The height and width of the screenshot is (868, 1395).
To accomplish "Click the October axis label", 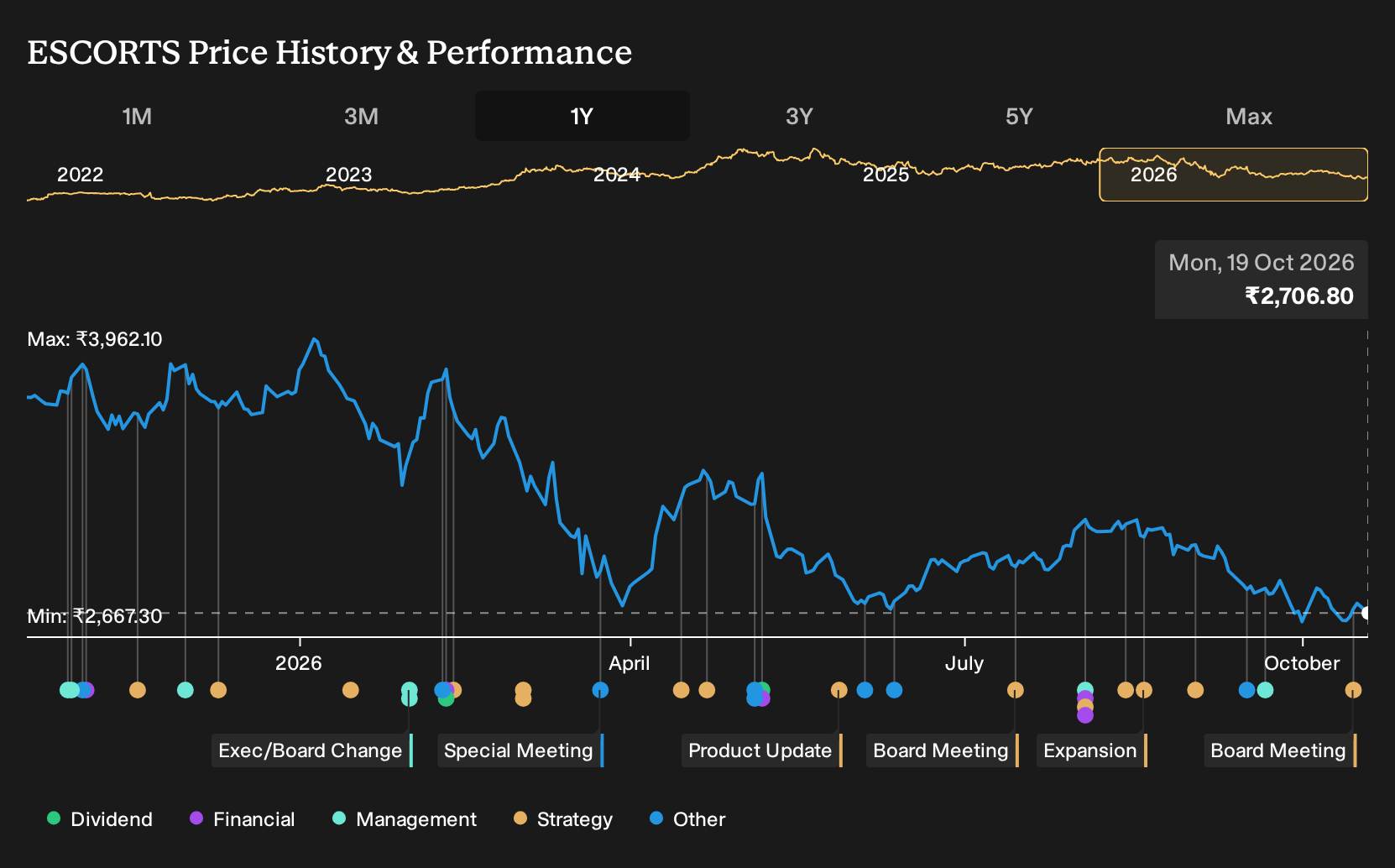I will point(1302,663).
